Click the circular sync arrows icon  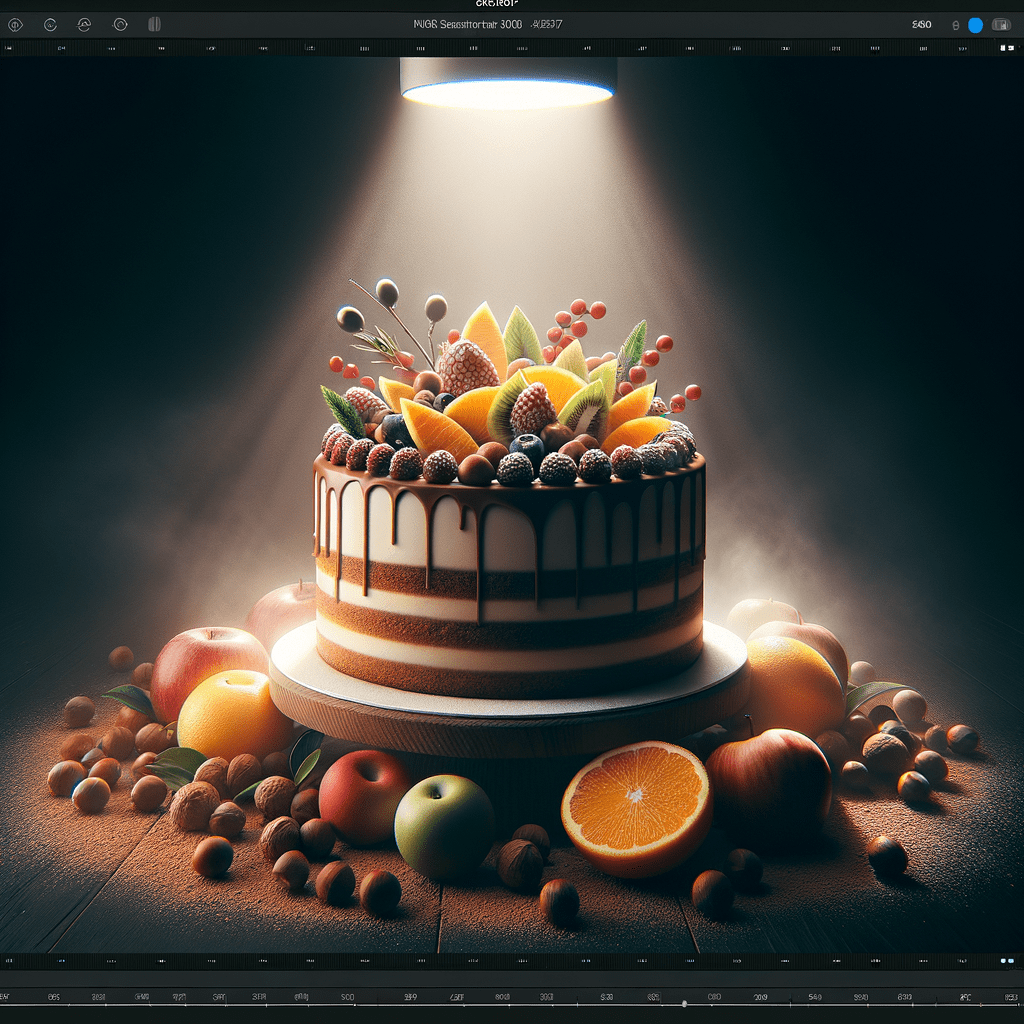[x=84, y=25]
